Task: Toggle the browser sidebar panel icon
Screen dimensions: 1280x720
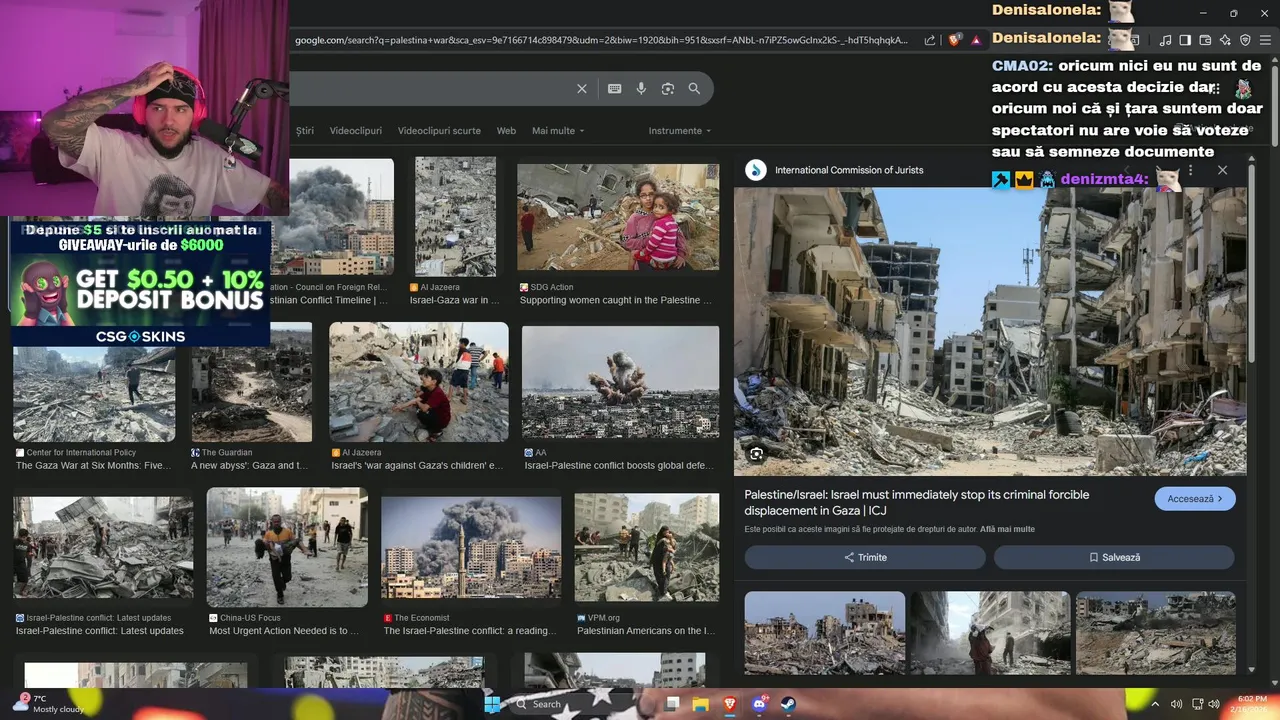Action: (x=1185, y=40)
